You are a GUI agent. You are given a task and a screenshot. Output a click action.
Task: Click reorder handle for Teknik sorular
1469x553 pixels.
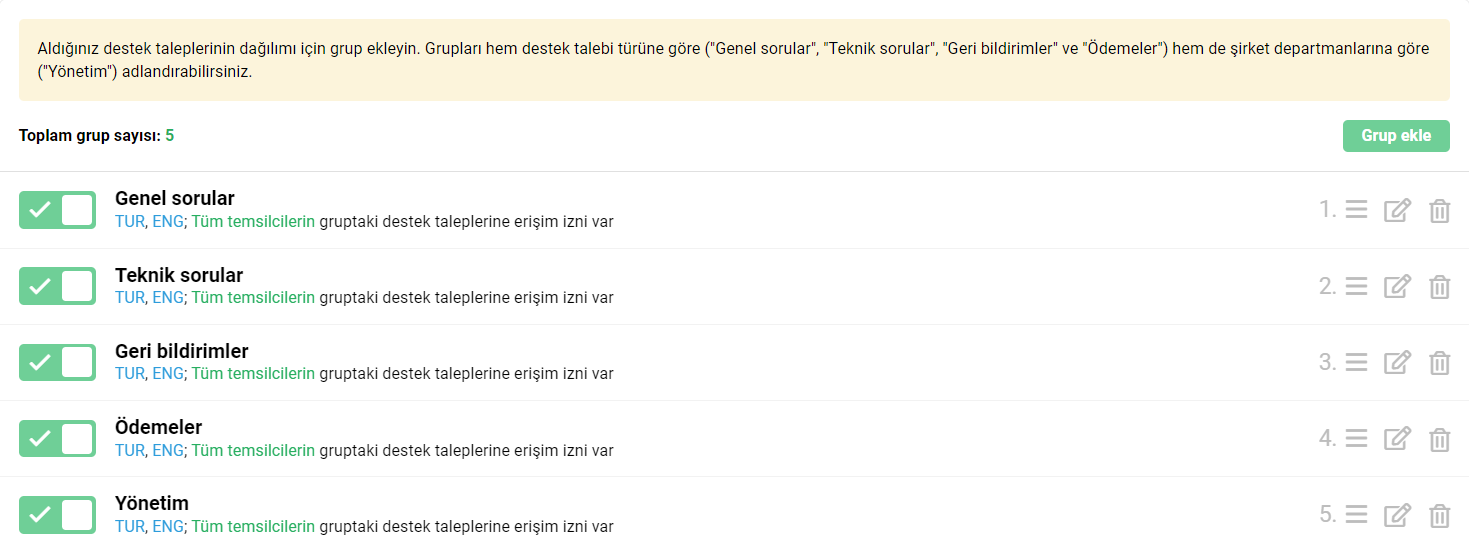[x=1356, y=286]
